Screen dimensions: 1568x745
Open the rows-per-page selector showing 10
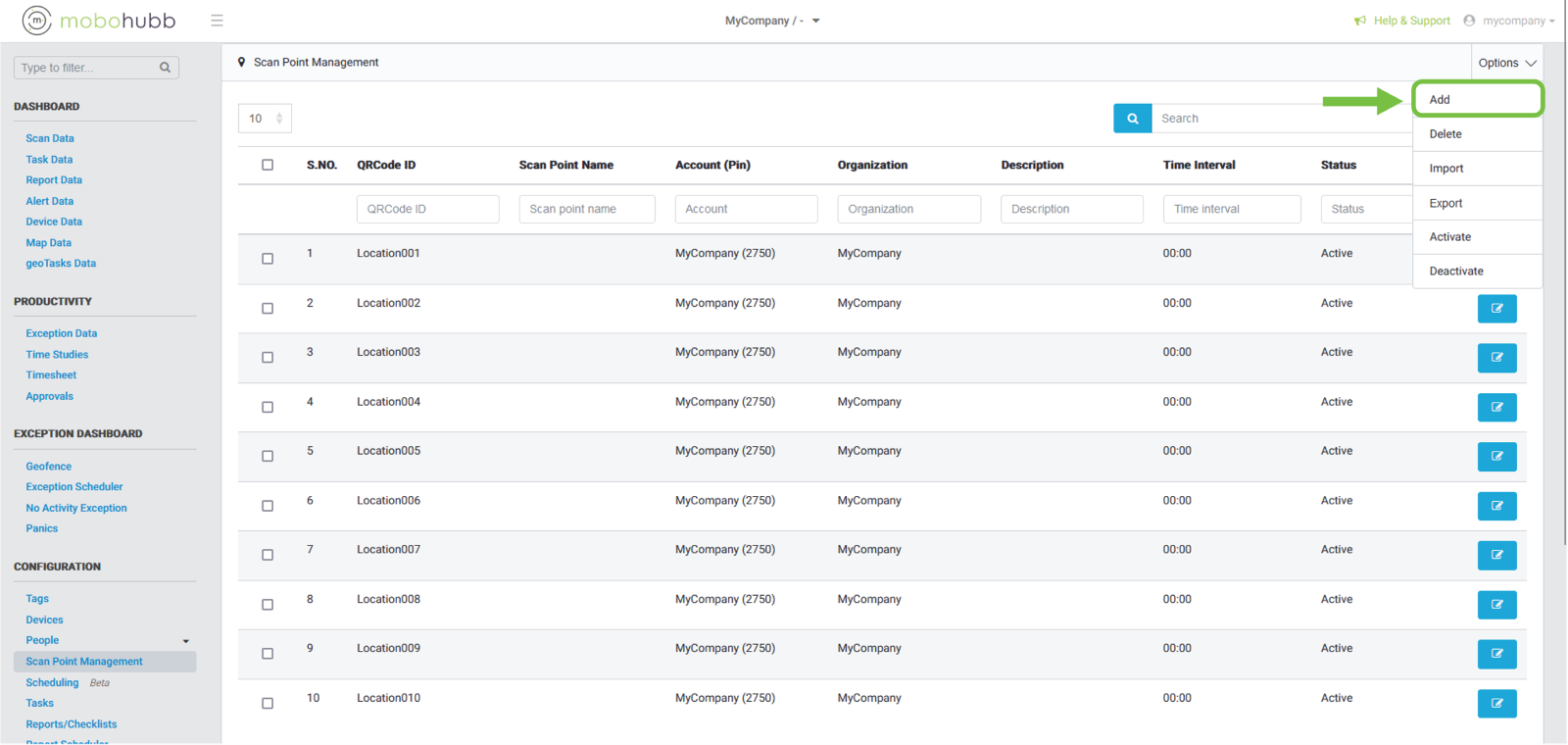pos(265,119)
